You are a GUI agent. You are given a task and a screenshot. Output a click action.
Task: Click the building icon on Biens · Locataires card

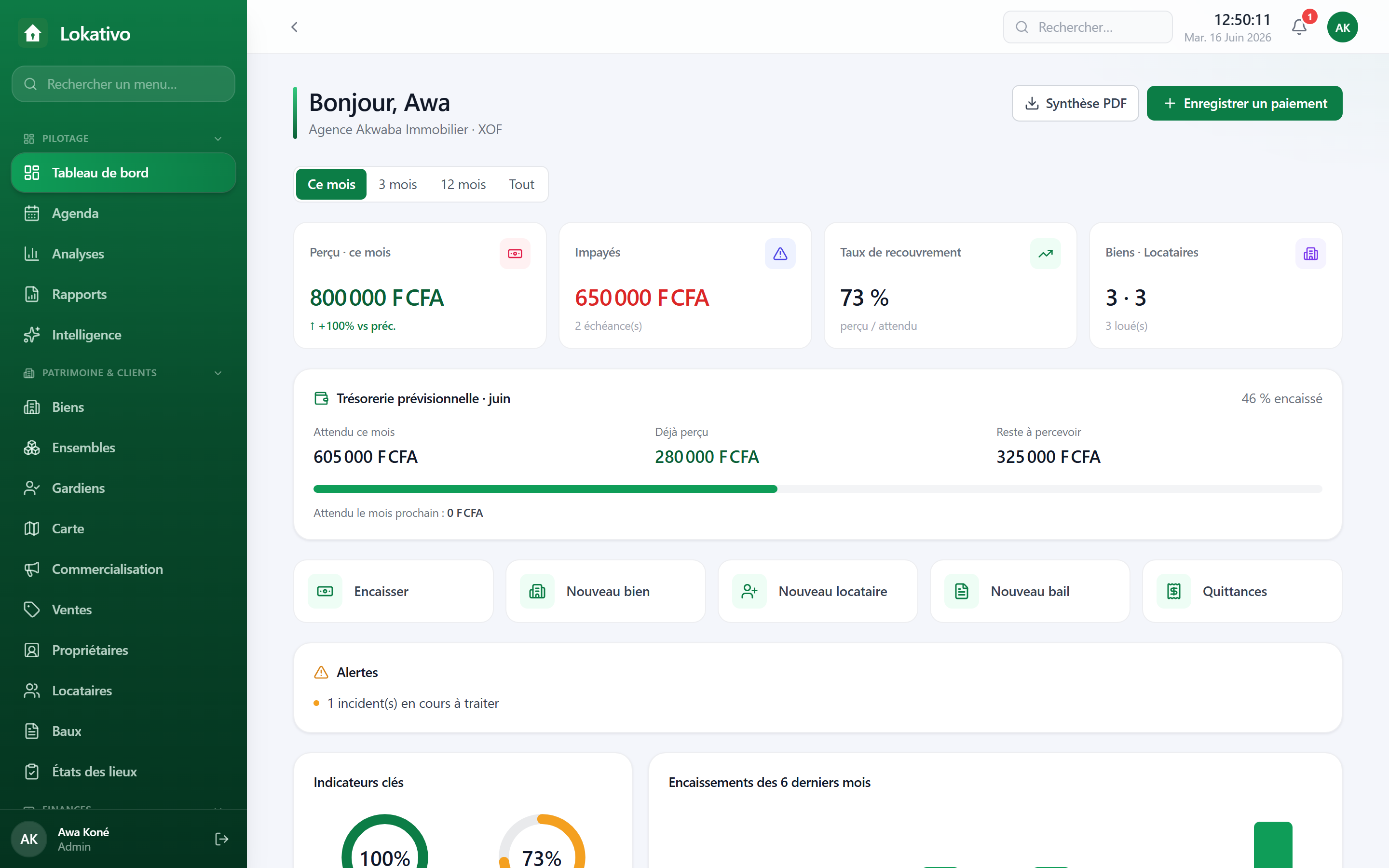pyautogui.click(x=1310, y=253)
